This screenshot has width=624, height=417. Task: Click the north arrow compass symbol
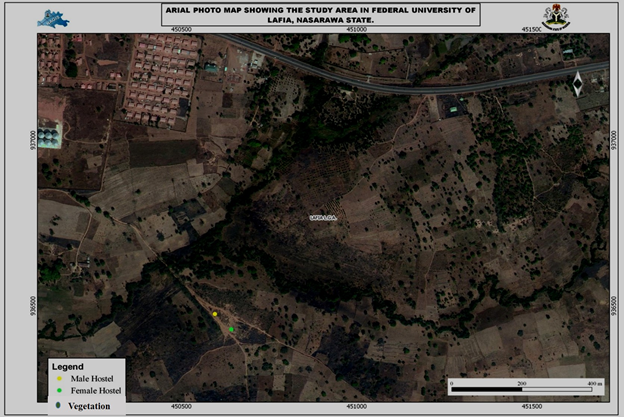[x=576, y=83]
